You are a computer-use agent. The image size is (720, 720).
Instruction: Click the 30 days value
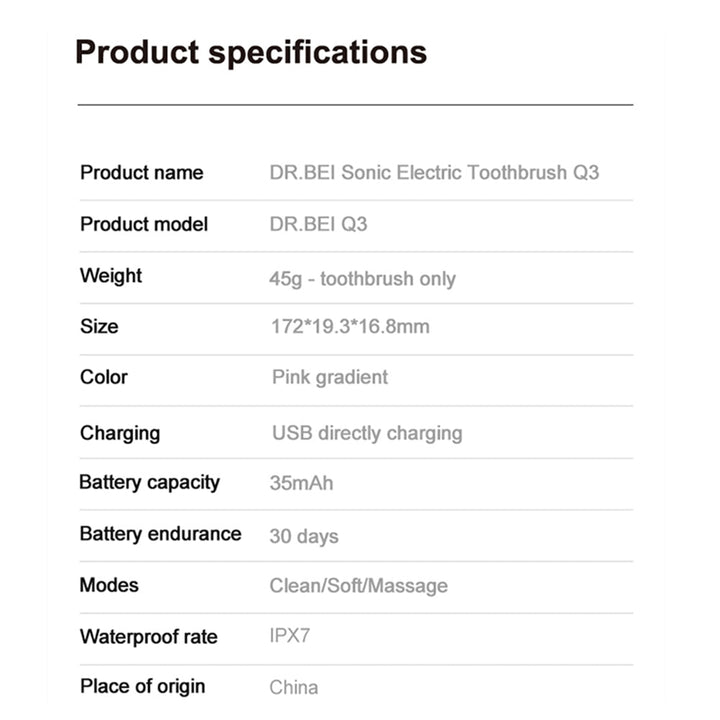pos(304,536)
